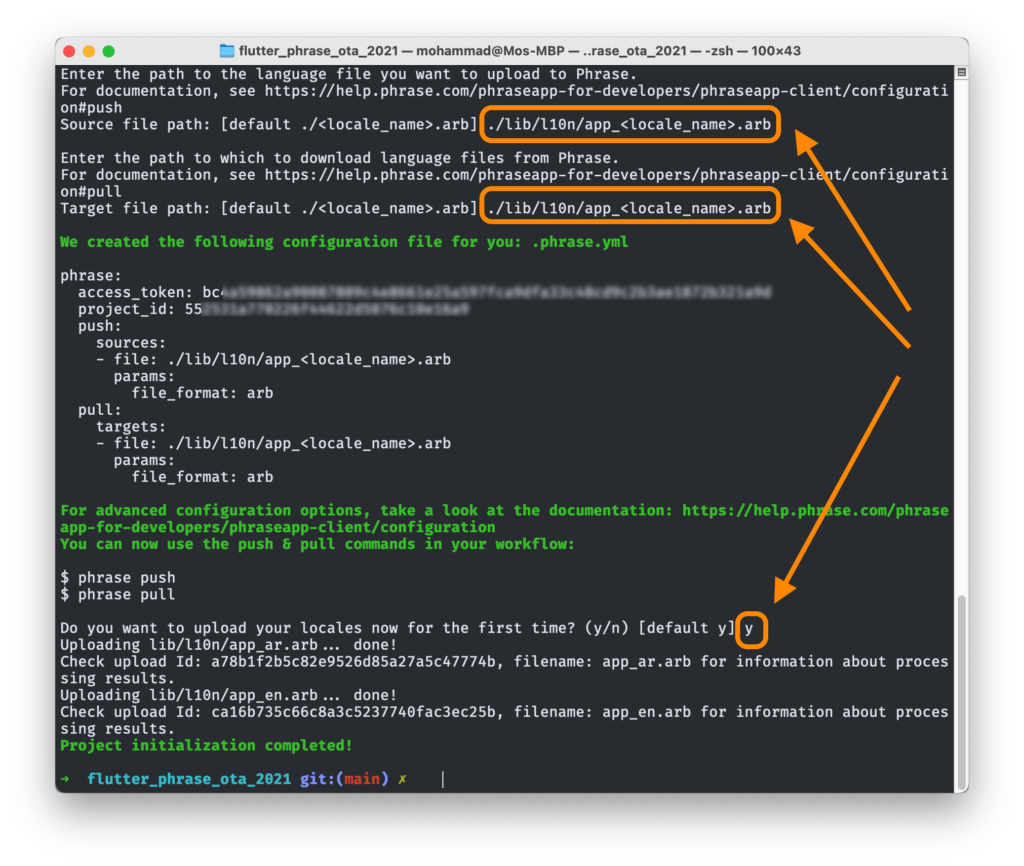The height and width of the screenshot is (866, 1024).
Task: Click the green advanced configuration documentation URL
Action: 504,519
